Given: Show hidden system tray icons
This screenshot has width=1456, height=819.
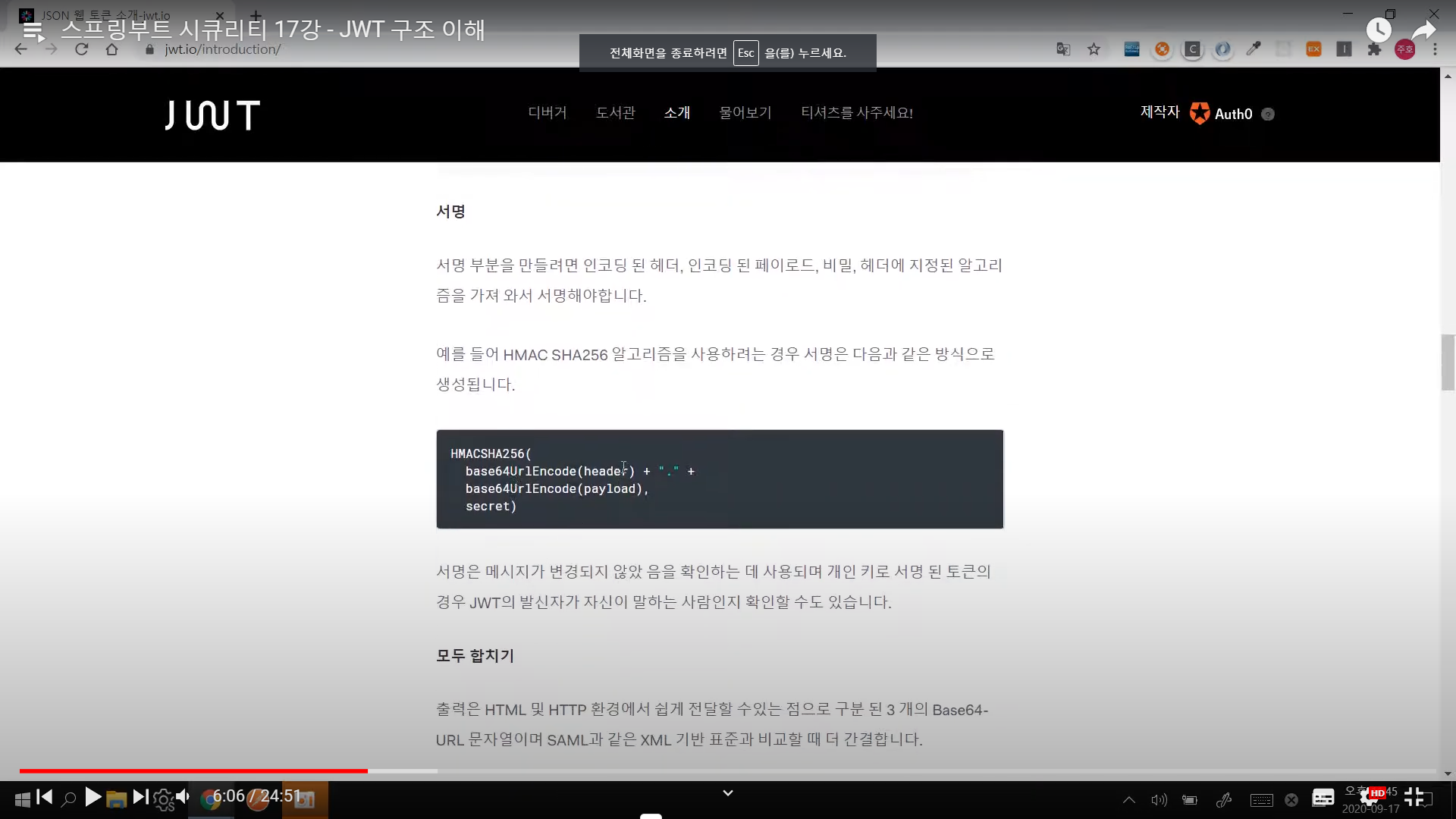Looking at the screenshot, I should click(1129, 800).
